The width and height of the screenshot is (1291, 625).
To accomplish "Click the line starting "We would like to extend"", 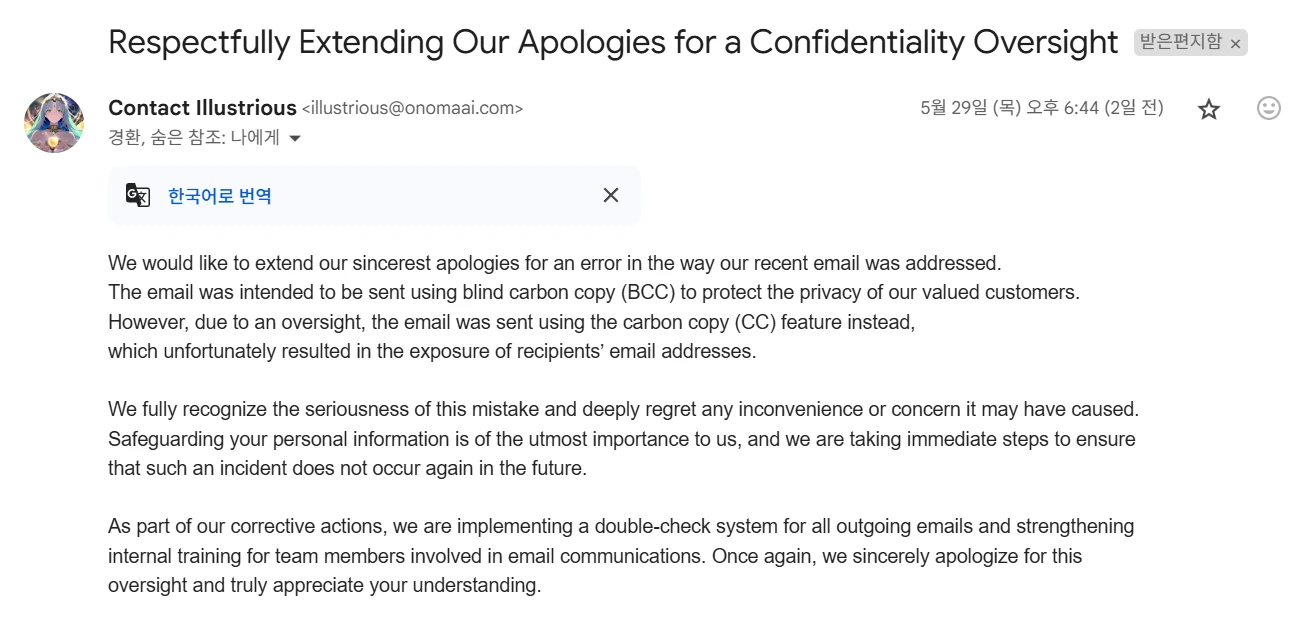I will pos(555,264).
